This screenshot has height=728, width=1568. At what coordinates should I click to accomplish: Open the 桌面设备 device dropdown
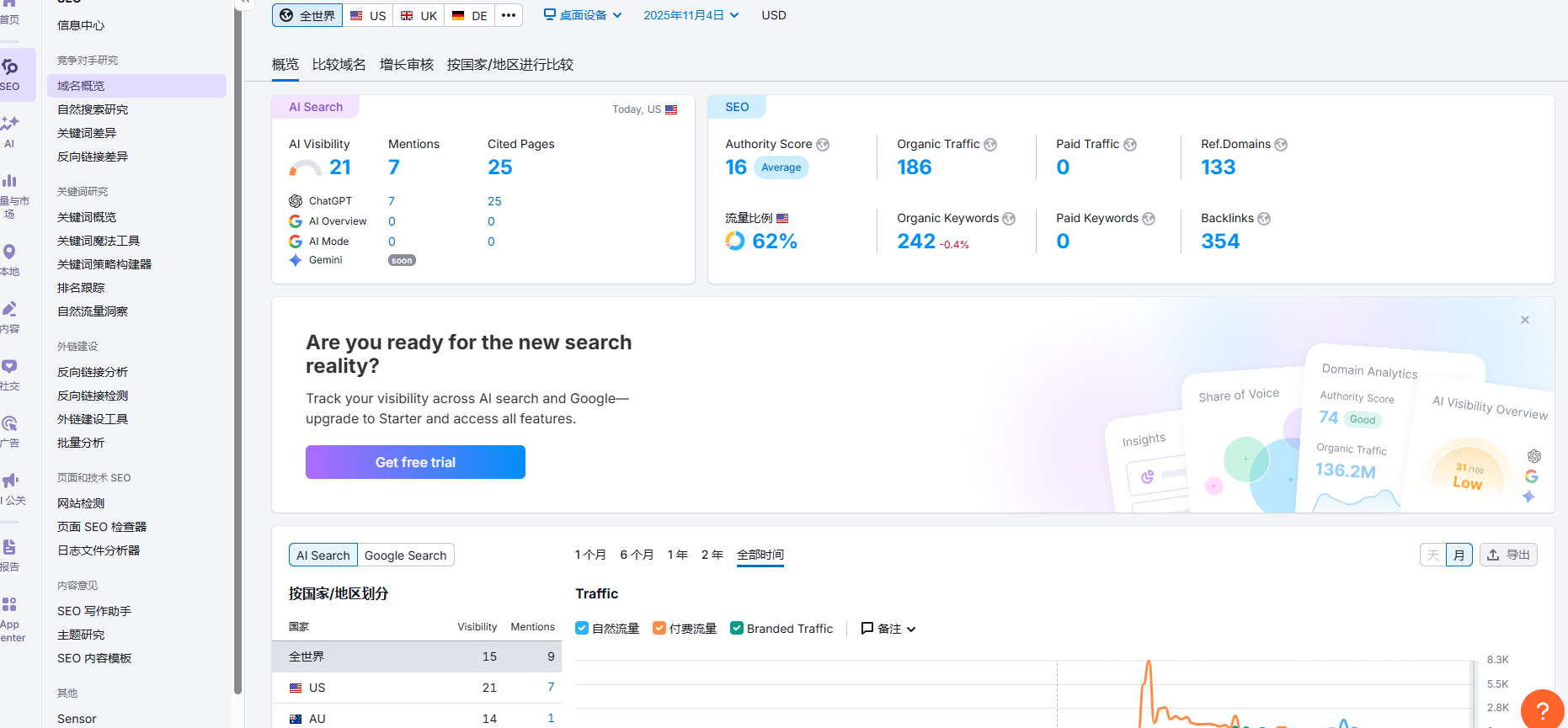[x=583, y=15]
